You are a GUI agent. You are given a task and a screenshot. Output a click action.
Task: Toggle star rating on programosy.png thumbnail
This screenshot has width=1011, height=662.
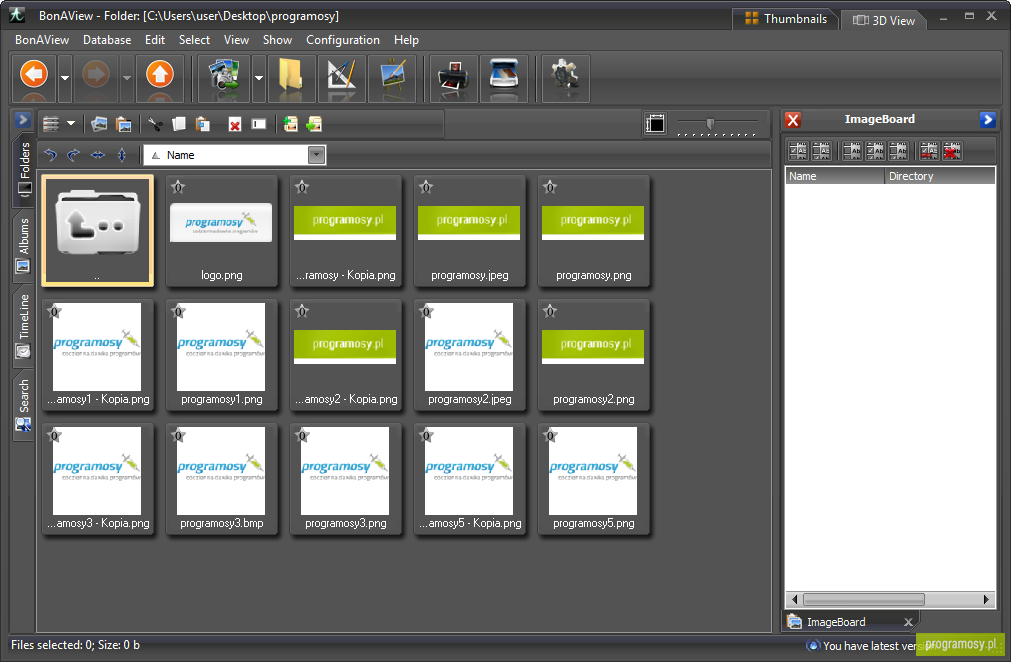[550, 188]
